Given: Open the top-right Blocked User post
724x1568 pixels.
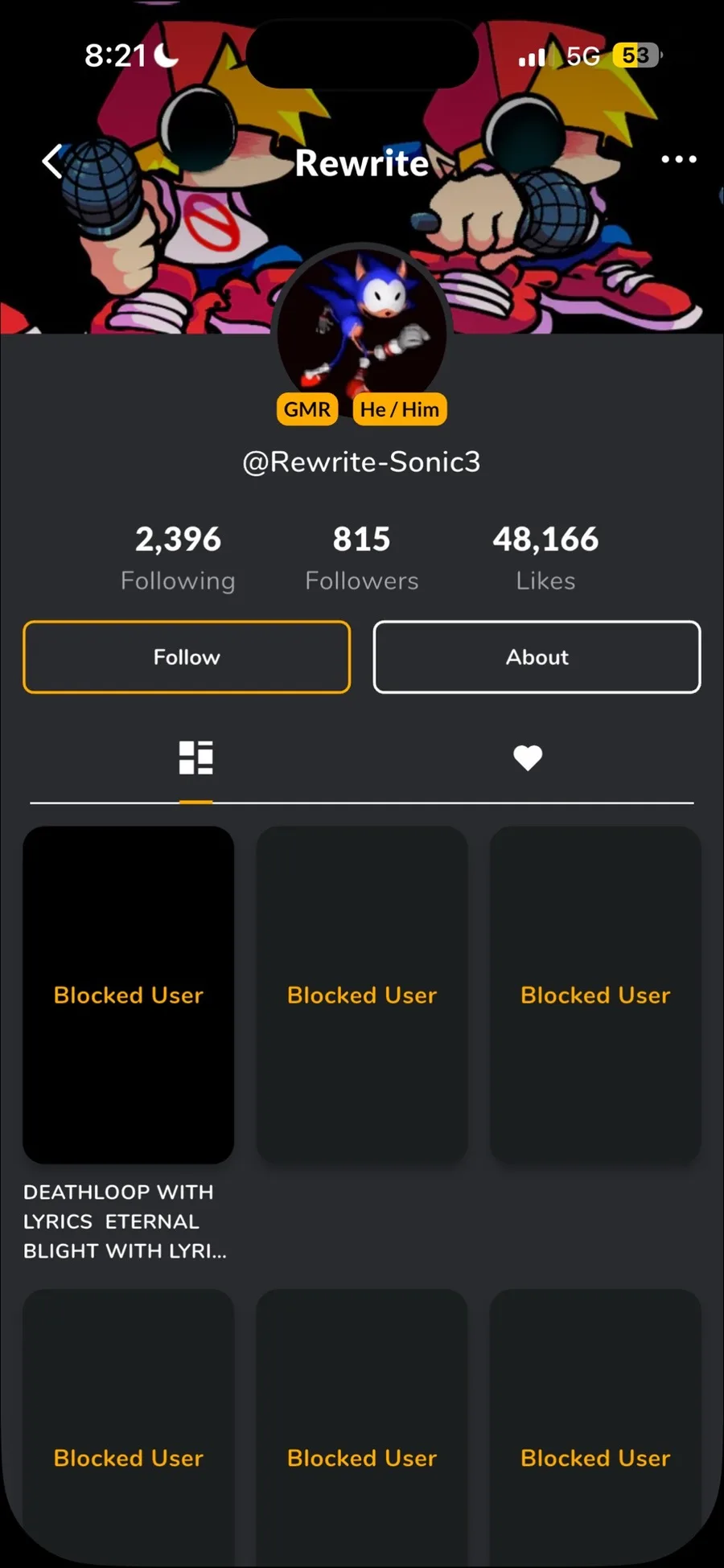Looking at the screenshot, I should (x=595, y=995).
